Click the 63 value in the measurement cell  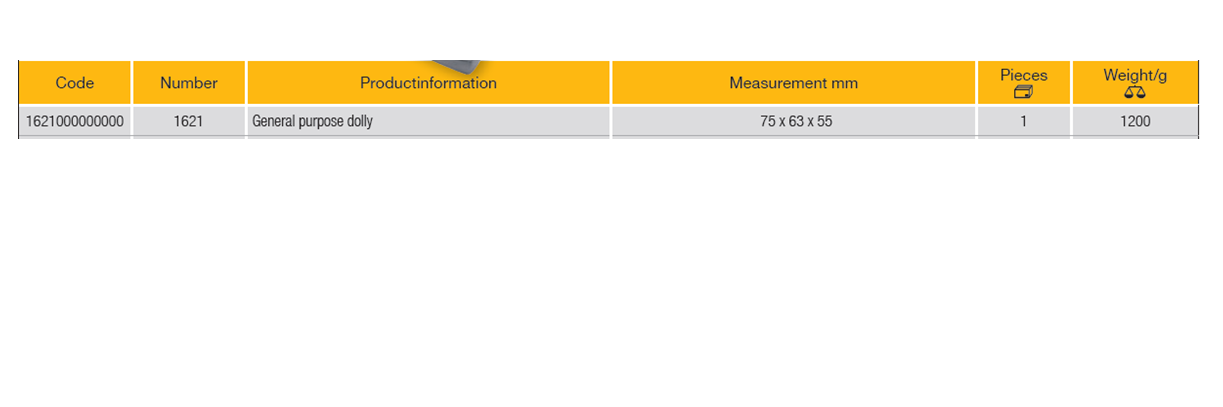tap(796, 122)
